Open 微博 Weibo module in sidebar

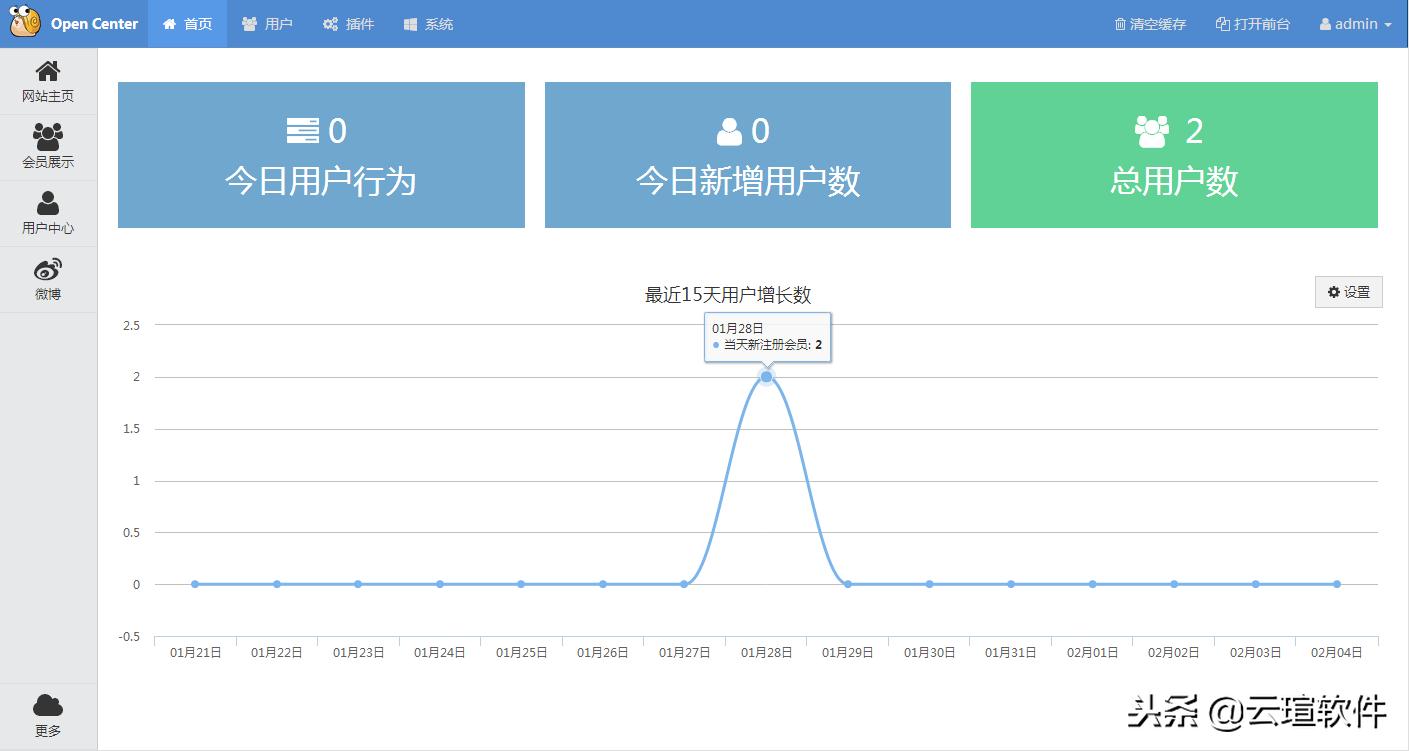(x=48, y=279)
